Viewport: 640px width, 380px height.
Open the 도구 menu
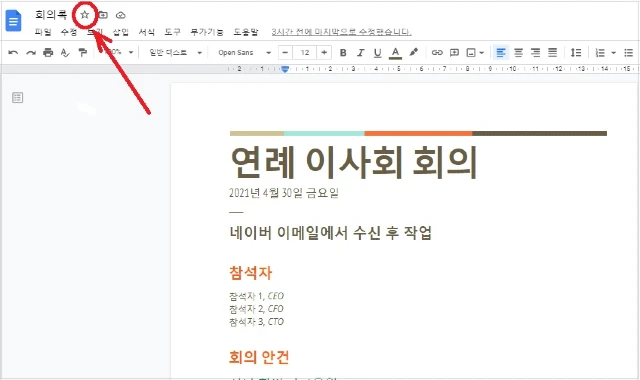(172, 32)
